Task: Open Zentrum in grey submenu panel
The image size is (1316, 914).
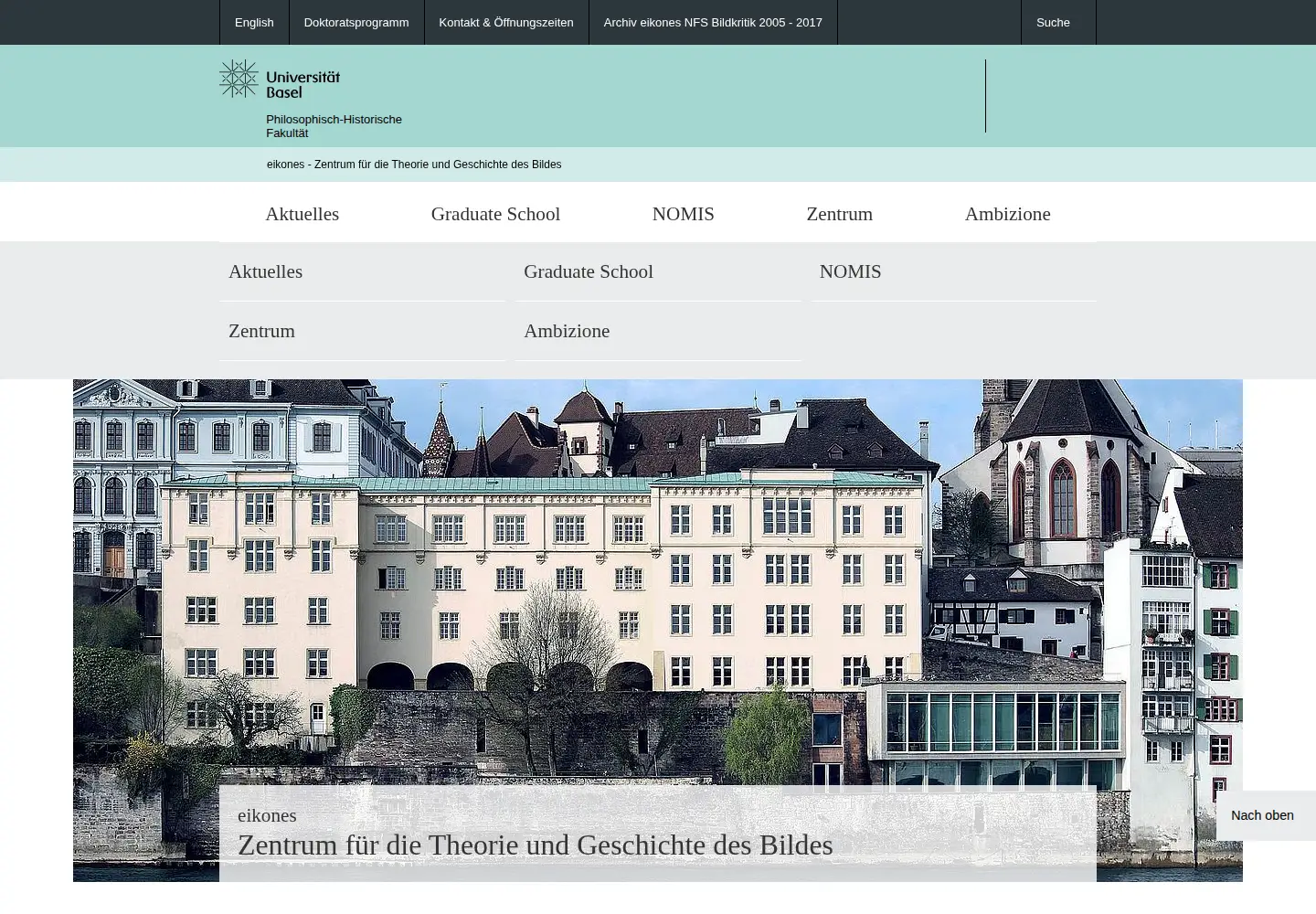Action: (362, 331)
